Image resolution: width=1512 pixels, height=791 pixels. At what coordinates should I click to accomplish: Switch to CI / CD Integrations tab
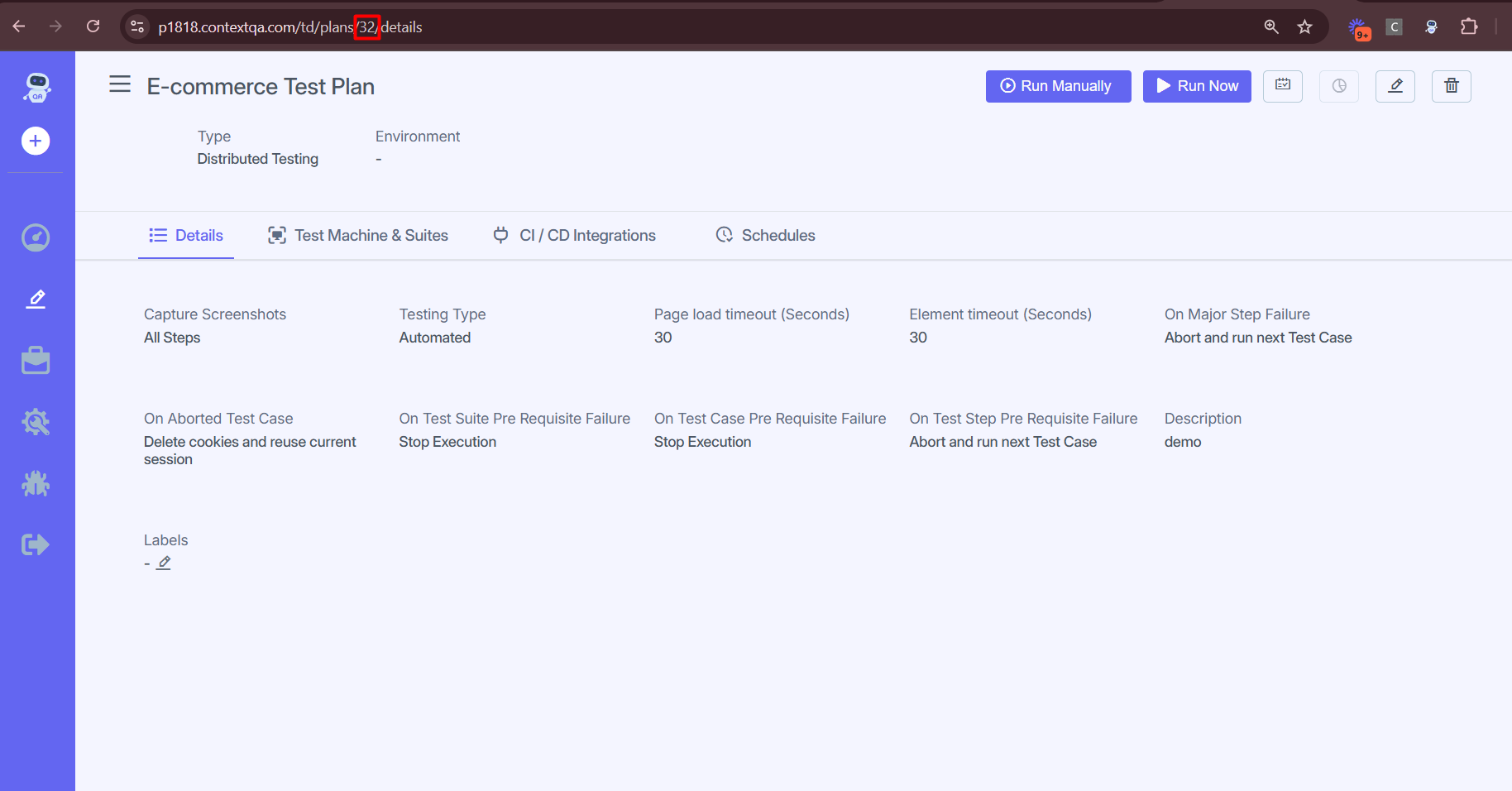pyautogui.click(x=575, y=236)
